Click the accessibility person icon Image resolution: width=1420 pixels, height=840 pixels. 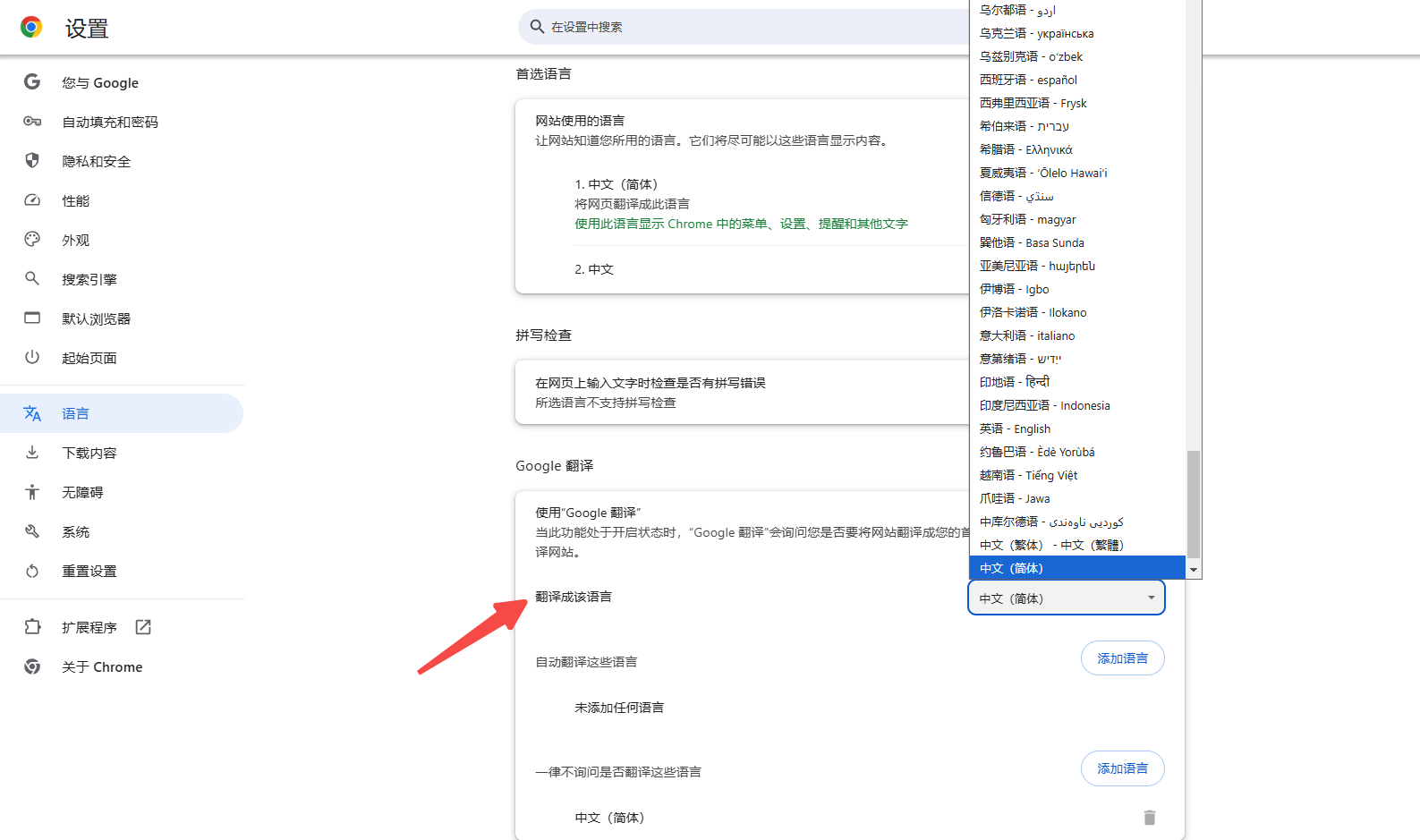(x=32, y=492)
